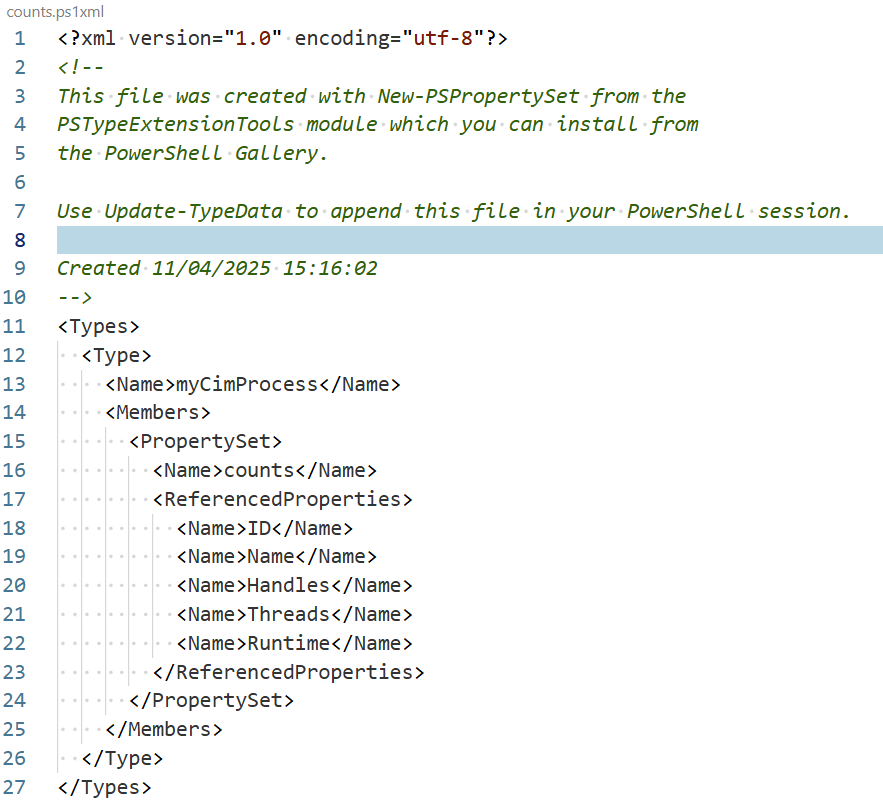Place cursor on the "utf-8" encoding value
Viewport: 883px width, 804px height.
tap(443, 39)
